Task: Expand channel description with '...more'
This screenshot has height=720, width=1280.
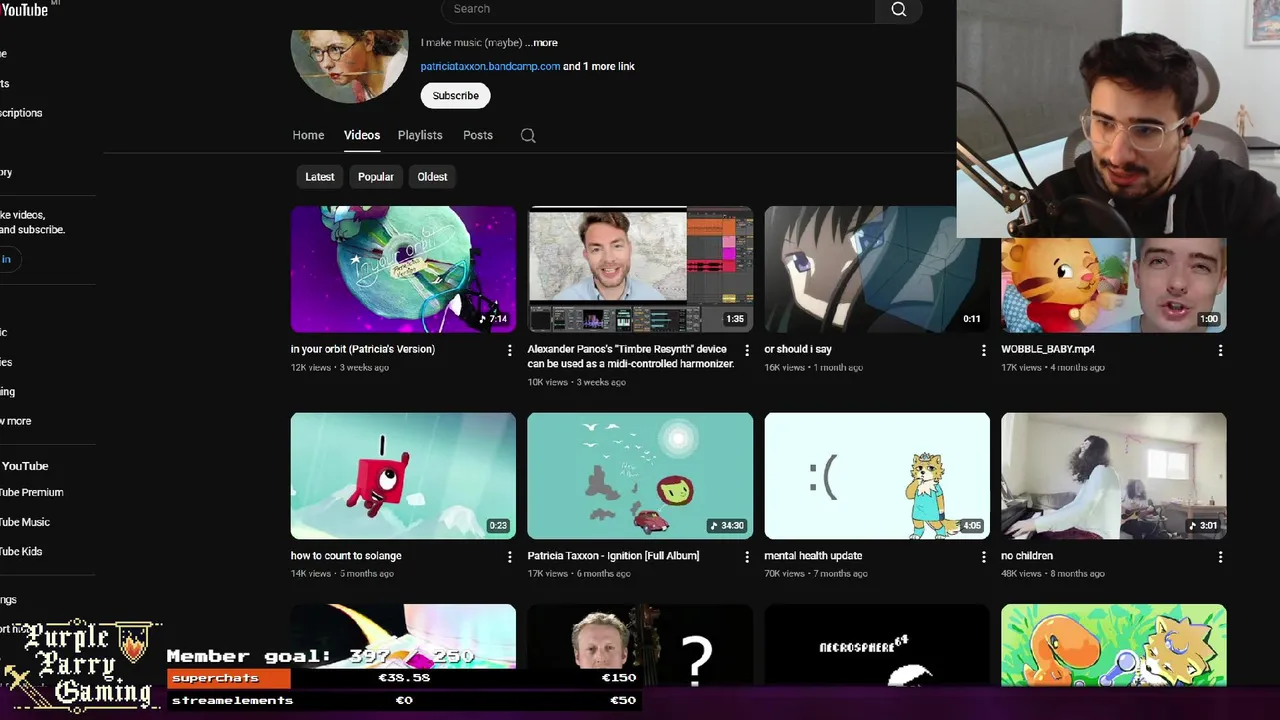Action: [541, 43]
